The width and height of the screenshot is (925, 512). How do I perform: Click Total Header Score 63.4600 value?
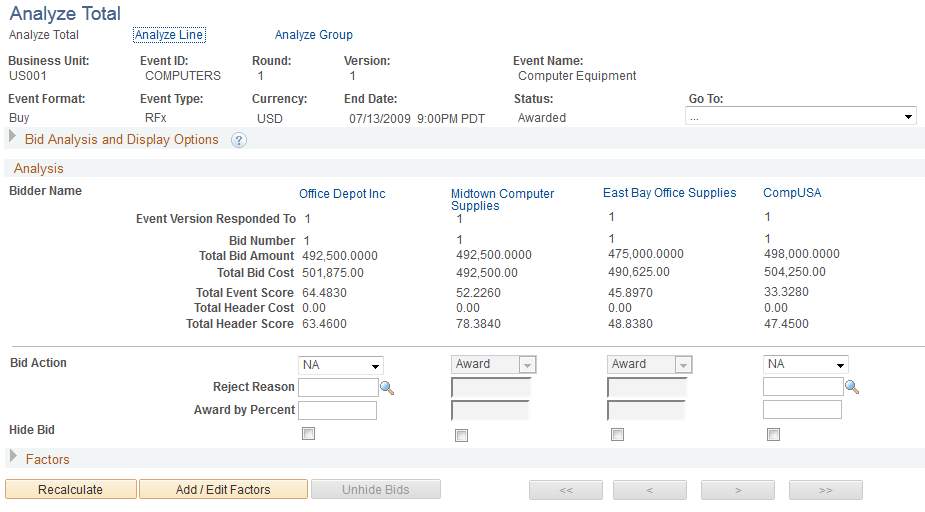[324, 324]
